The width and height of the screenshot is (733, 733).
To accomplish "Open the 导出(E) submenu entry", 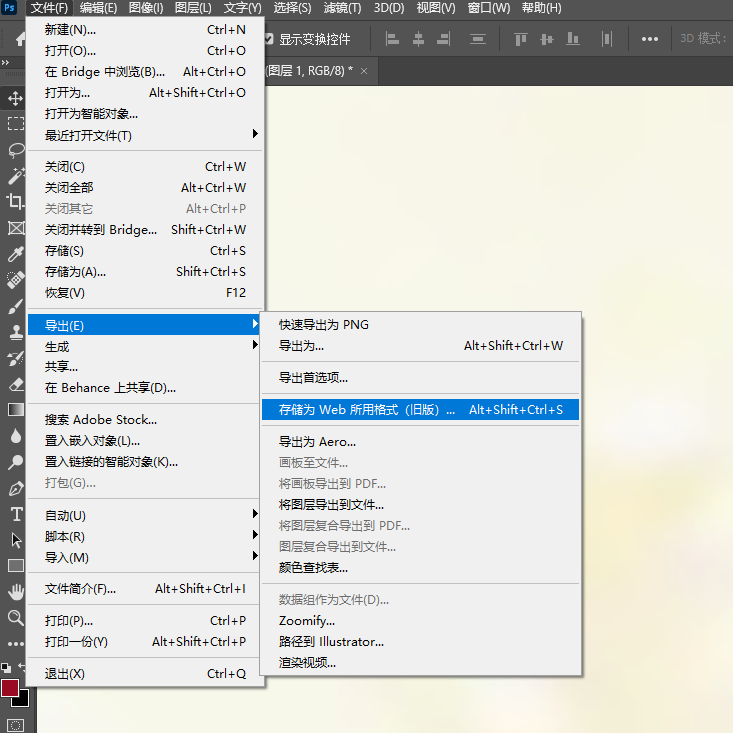I will pyautogui.click(x=144, y=325).
